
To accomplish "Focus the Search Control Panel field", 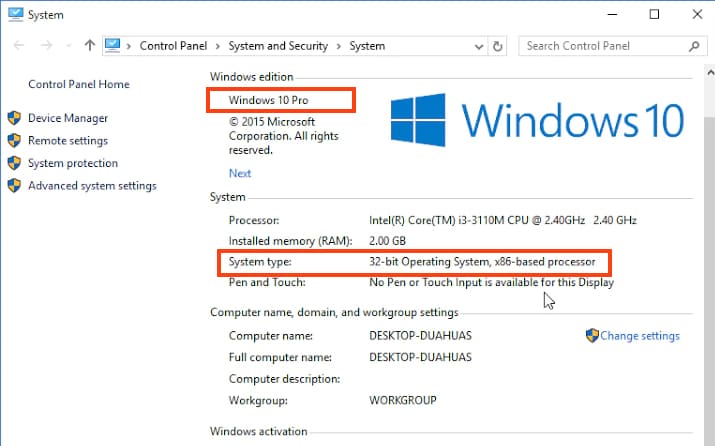I will coord(600,45).
